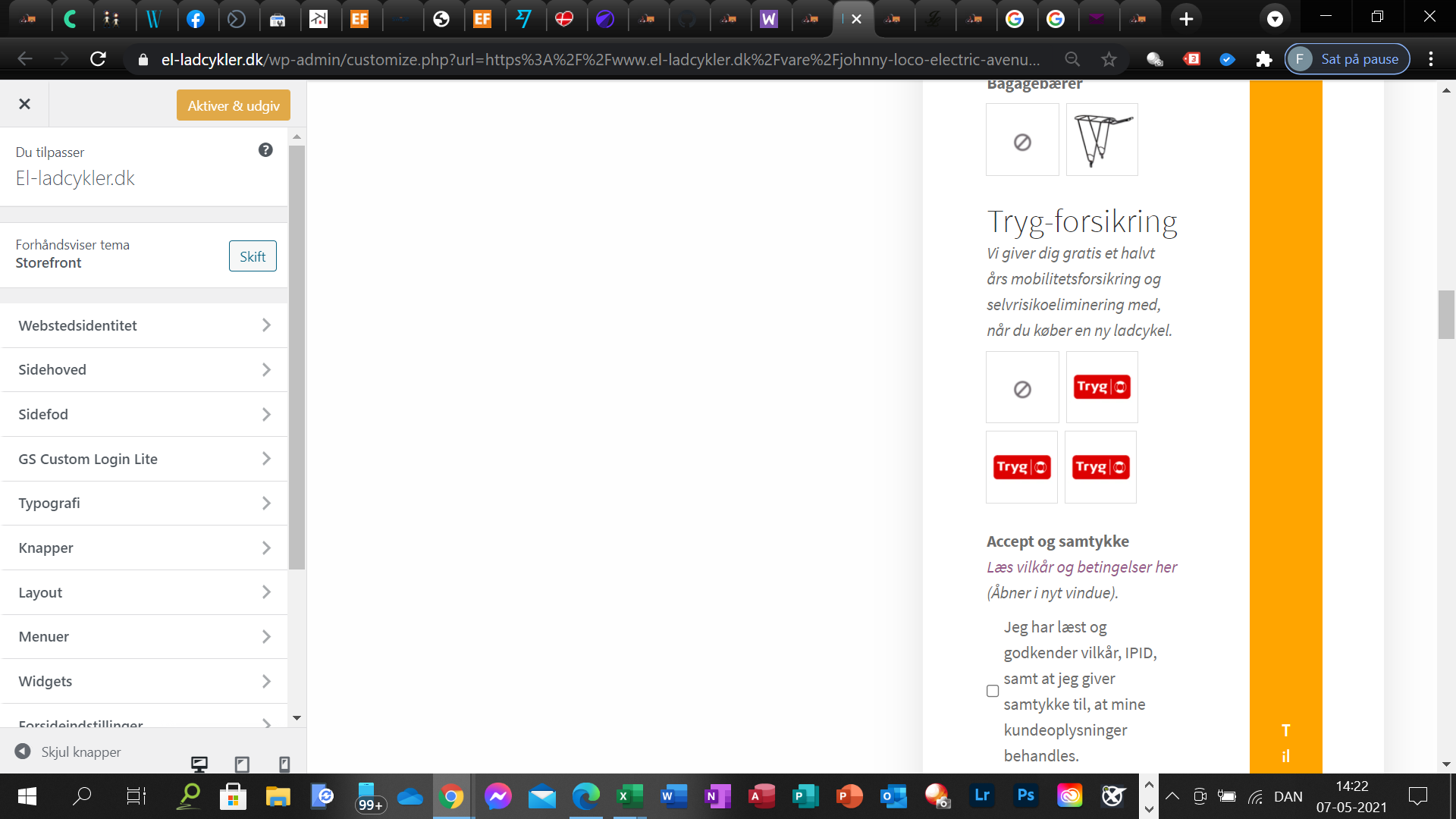Click Skjul knapper to collapse the sidebar
Image resolution: width=1456 pixels, height=819 pixels.
click(x=68, y=752)
